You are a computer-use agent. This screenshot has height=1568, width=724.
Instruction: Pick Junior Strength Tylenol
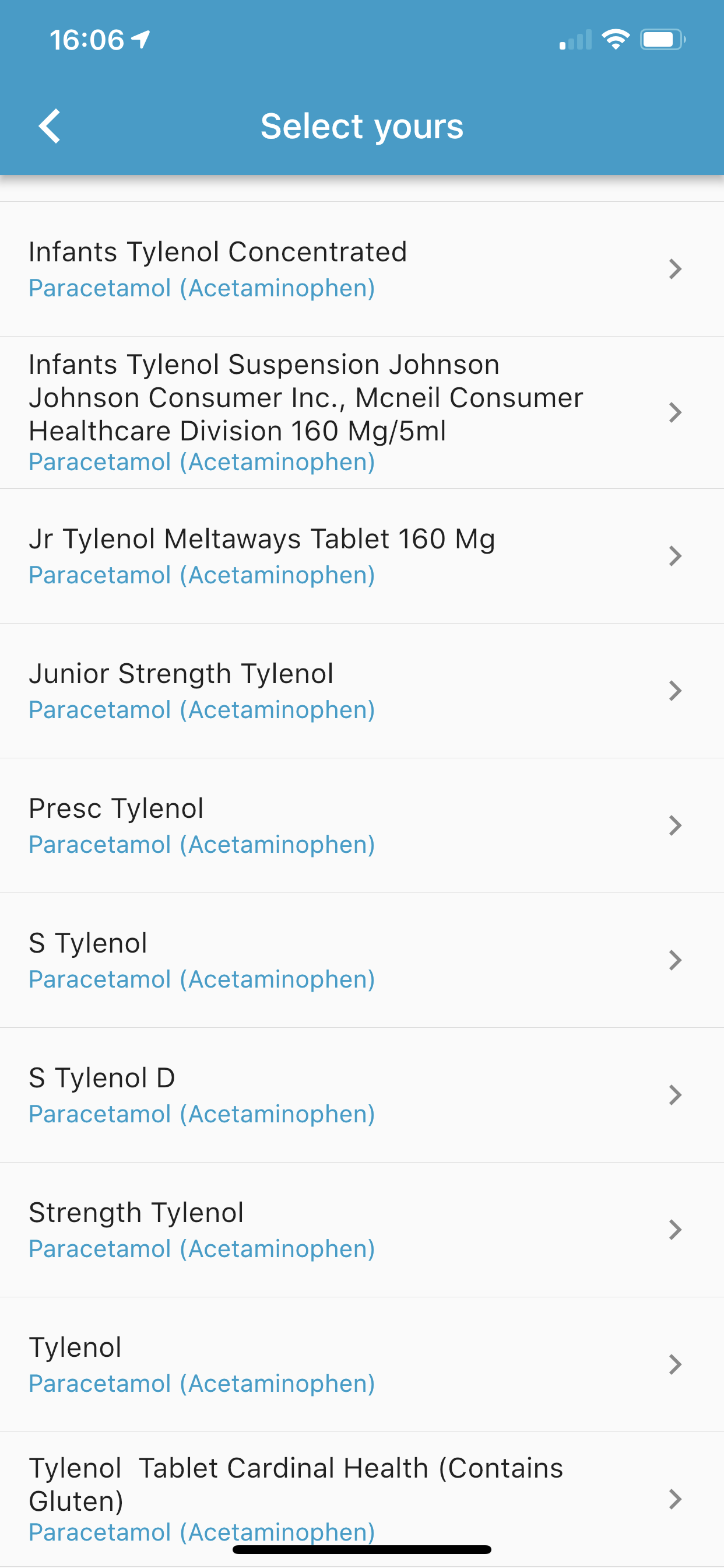362,691
